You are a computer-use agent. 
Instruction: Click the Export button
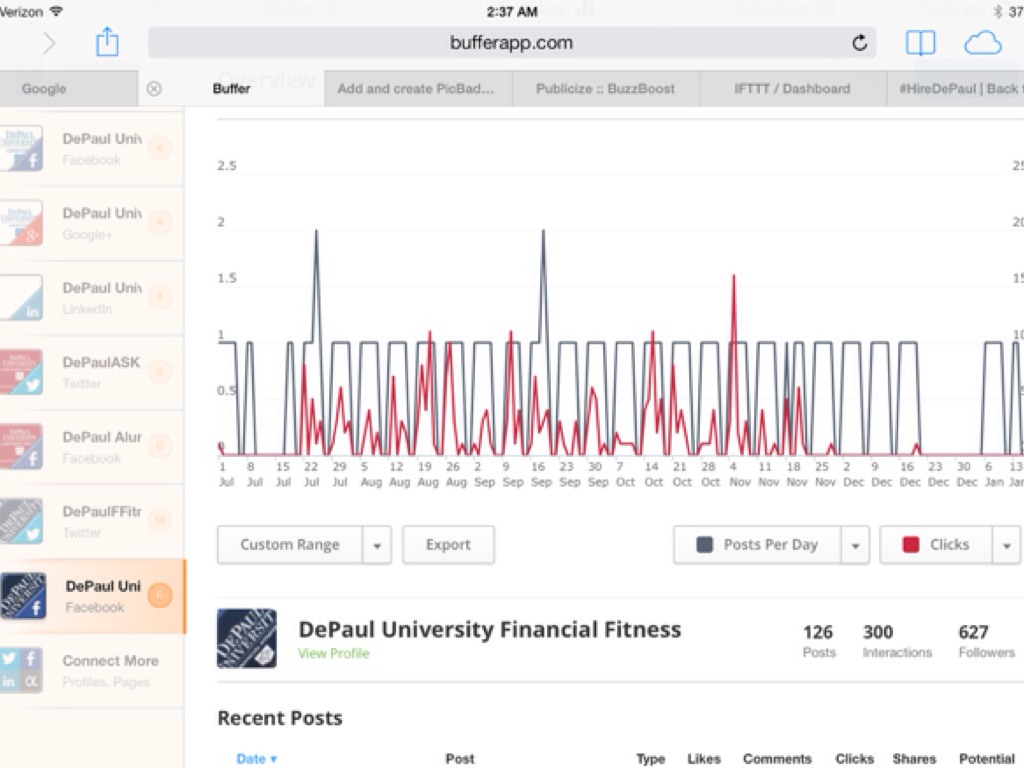(448, 545)
